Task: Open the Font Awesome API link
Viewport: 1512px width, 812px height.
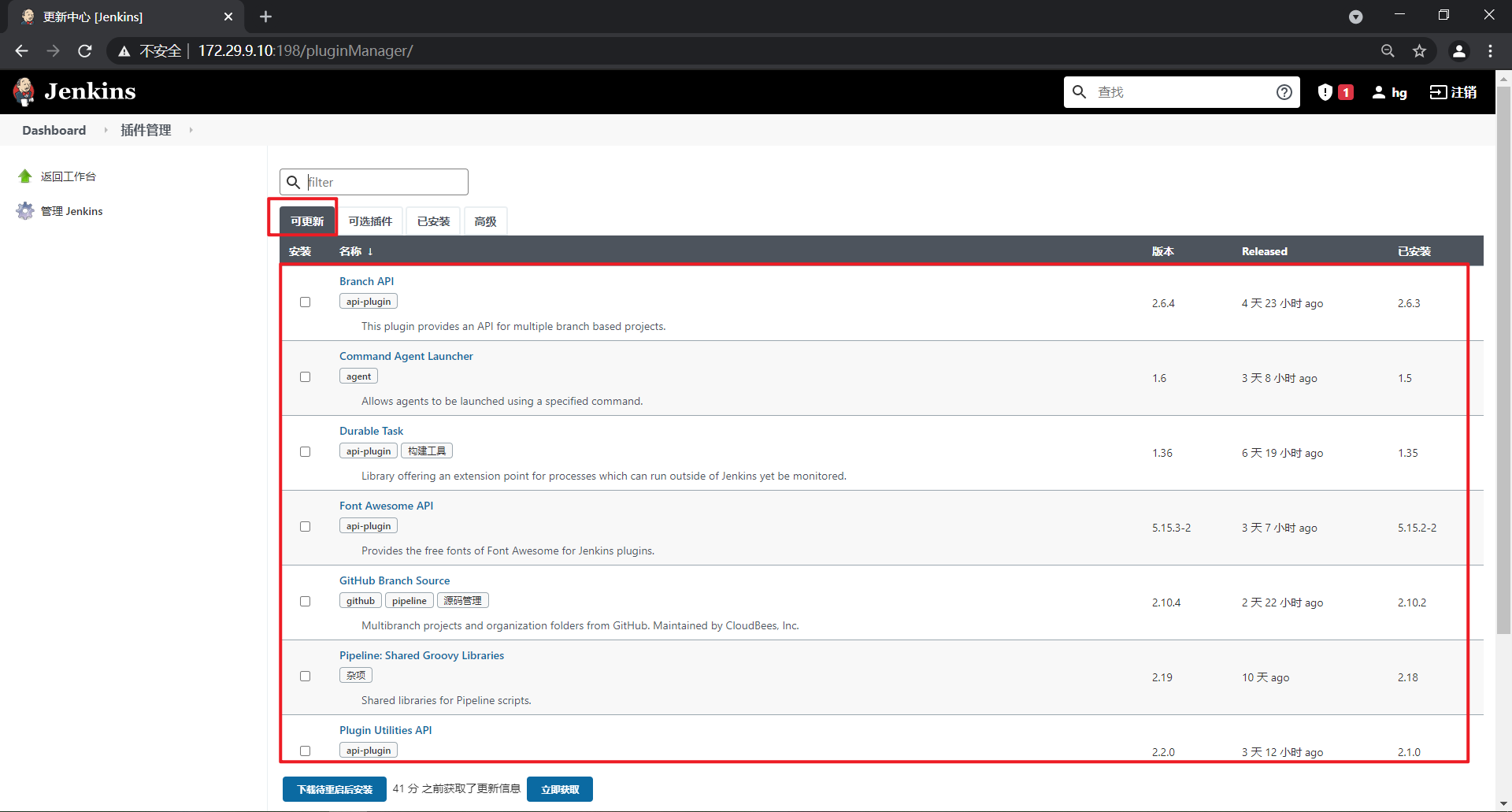Action: (x=386, y=506)
